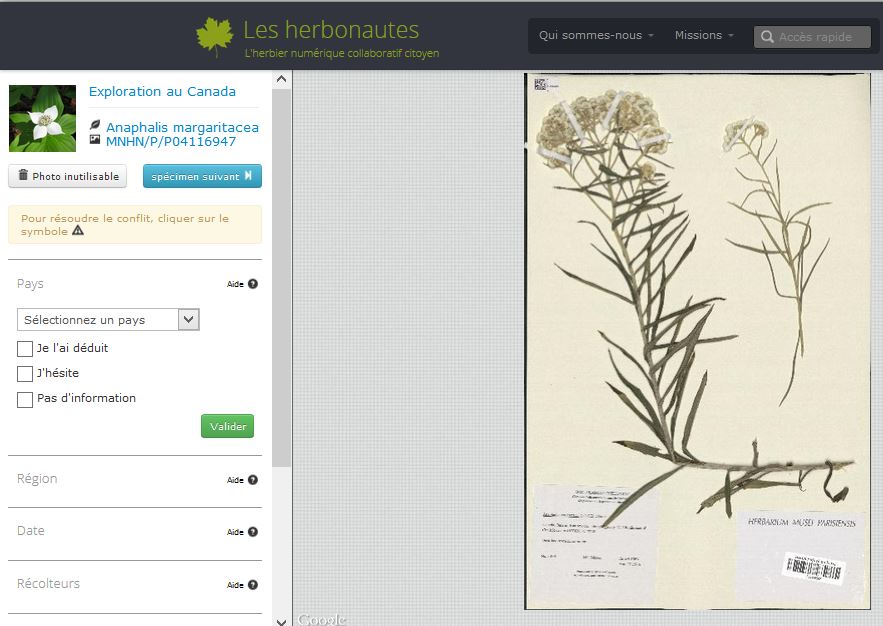The height and width of the screenshot is (626, 883).
Task: Click the green Valider button
Action: coord(228,426)
